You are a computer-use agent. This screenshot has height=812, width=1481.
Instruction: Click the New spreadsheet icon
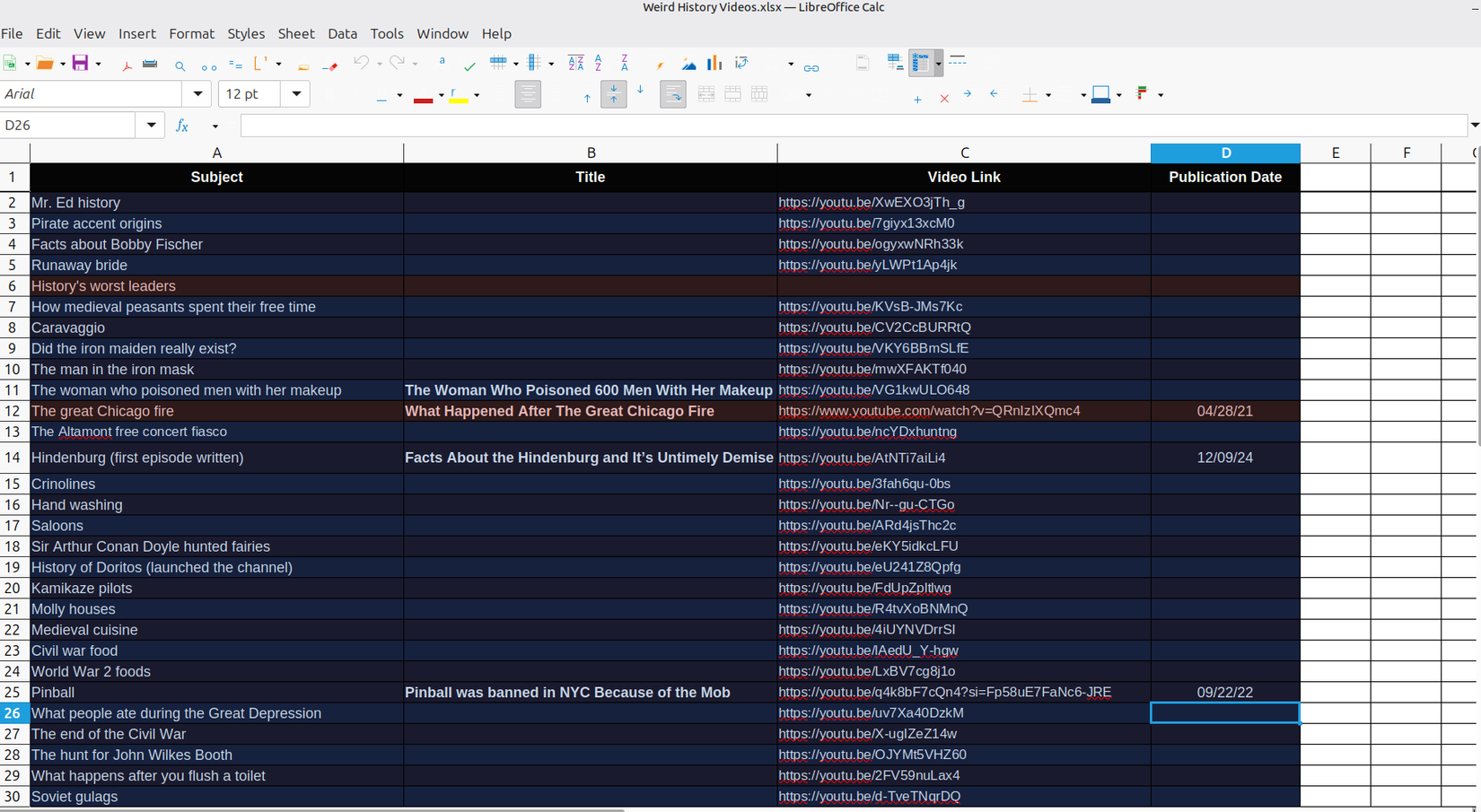pos(11,63)
